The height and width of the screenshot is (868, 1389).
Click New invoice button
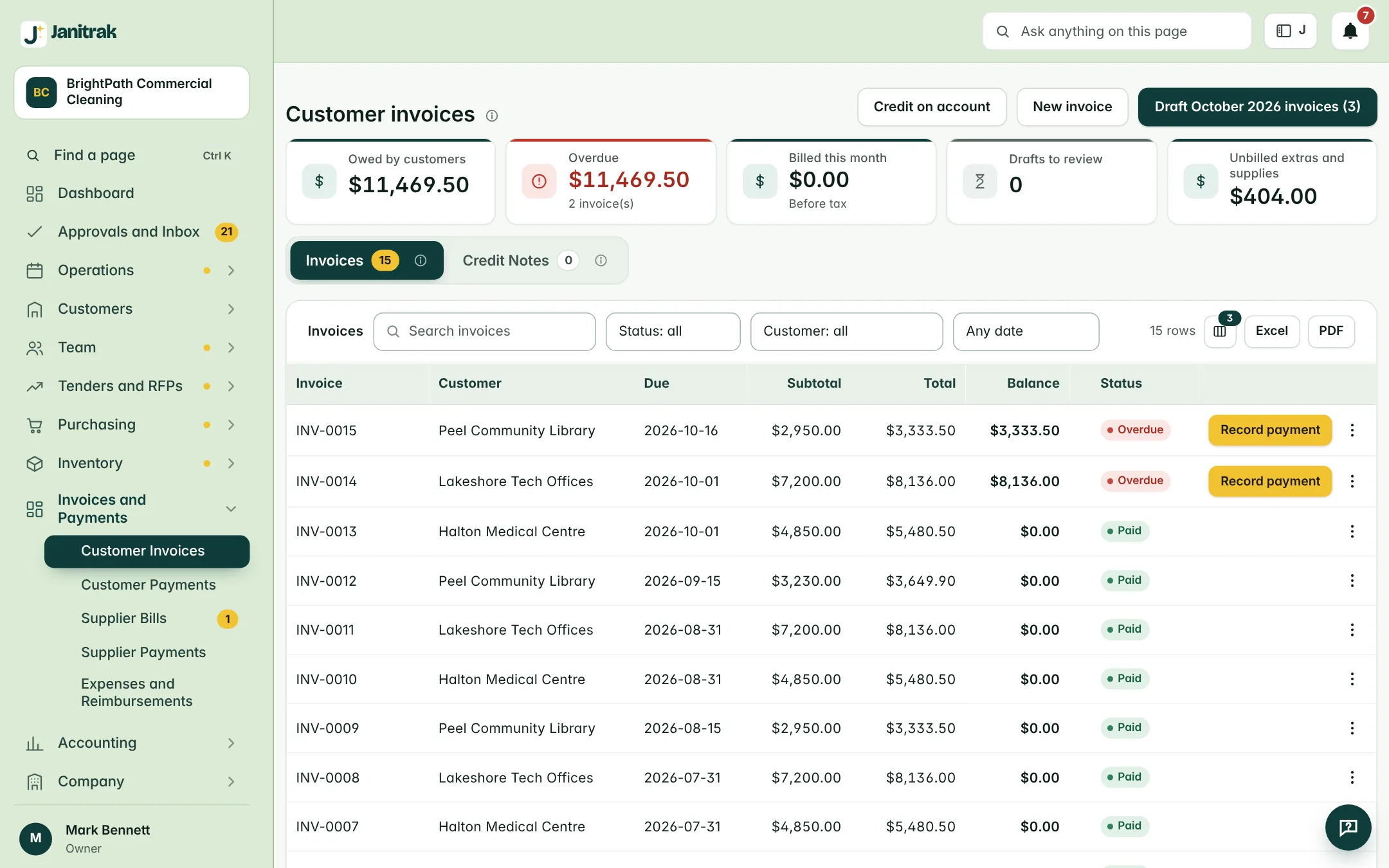[x=1072, y=107]
